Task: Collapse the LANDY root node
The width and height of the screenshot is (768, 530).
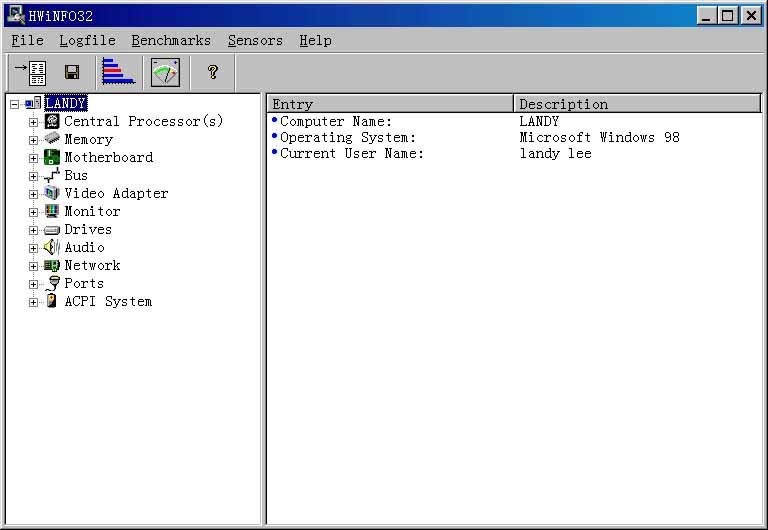Action: 14,104
